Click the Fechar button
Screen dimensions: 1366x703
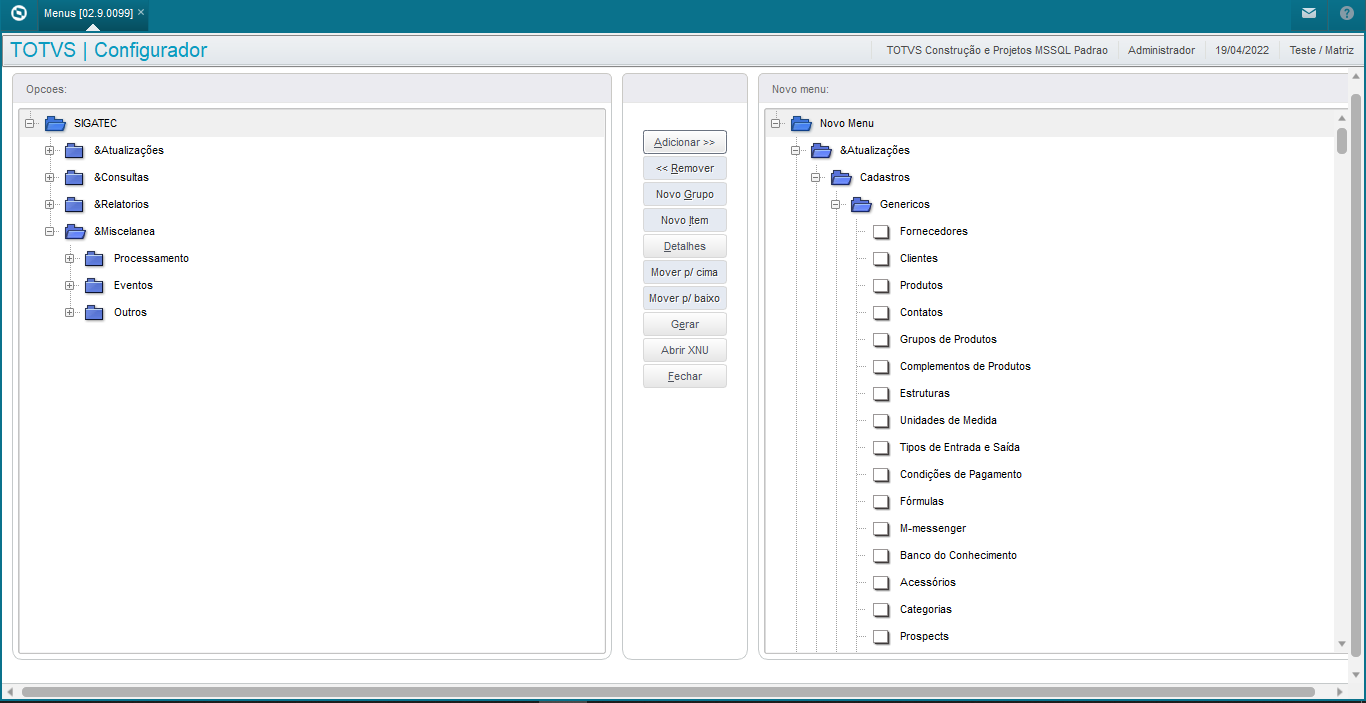tap(685, 376)
